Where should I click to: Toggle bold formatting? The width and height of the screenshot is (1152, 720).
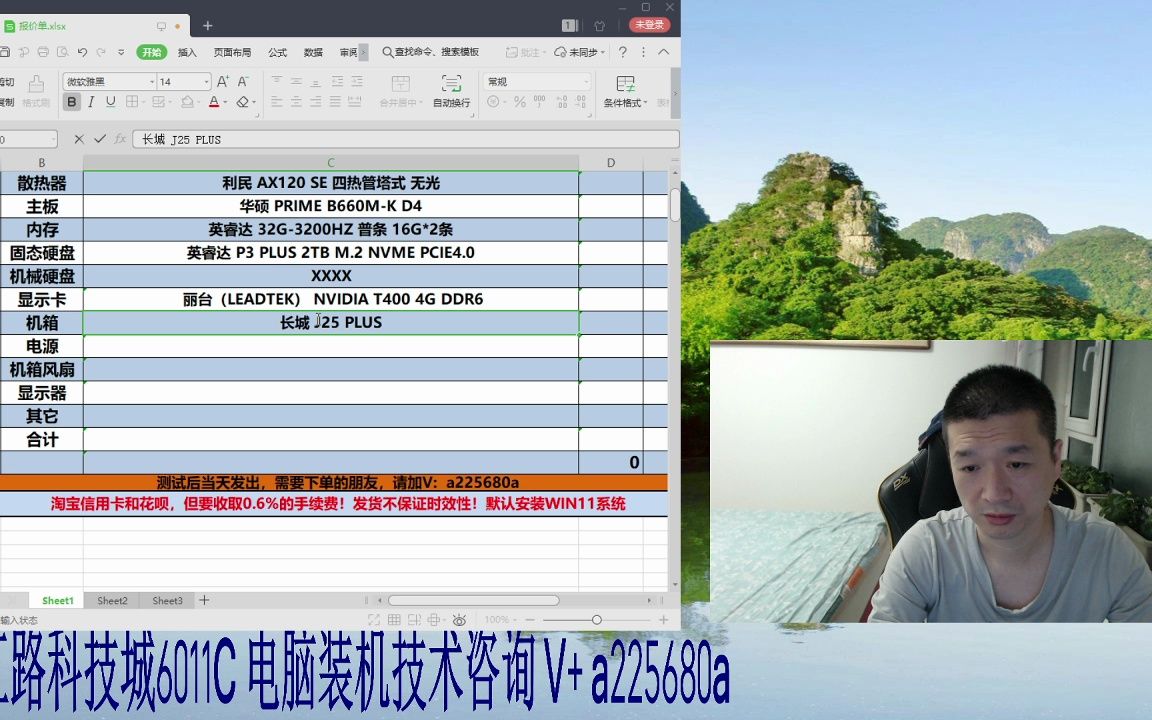[72, 102]
